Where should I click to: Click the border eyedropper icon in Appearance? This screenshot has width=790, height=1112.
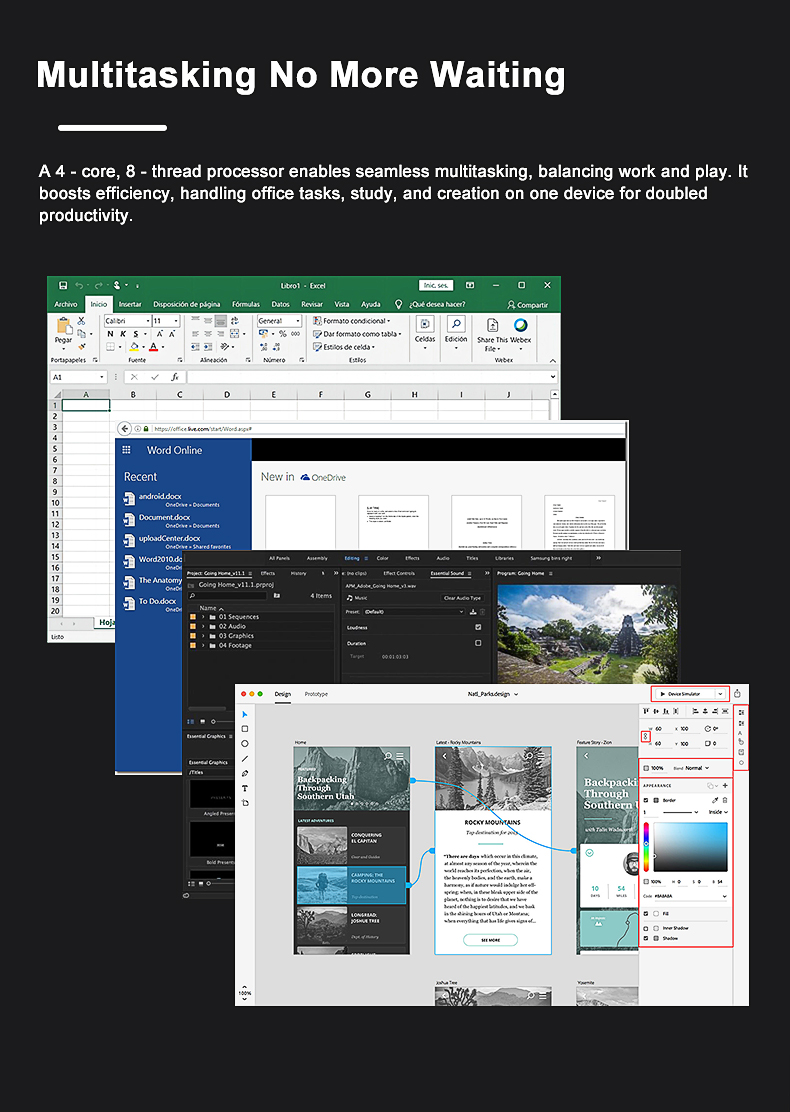(715, 800)
